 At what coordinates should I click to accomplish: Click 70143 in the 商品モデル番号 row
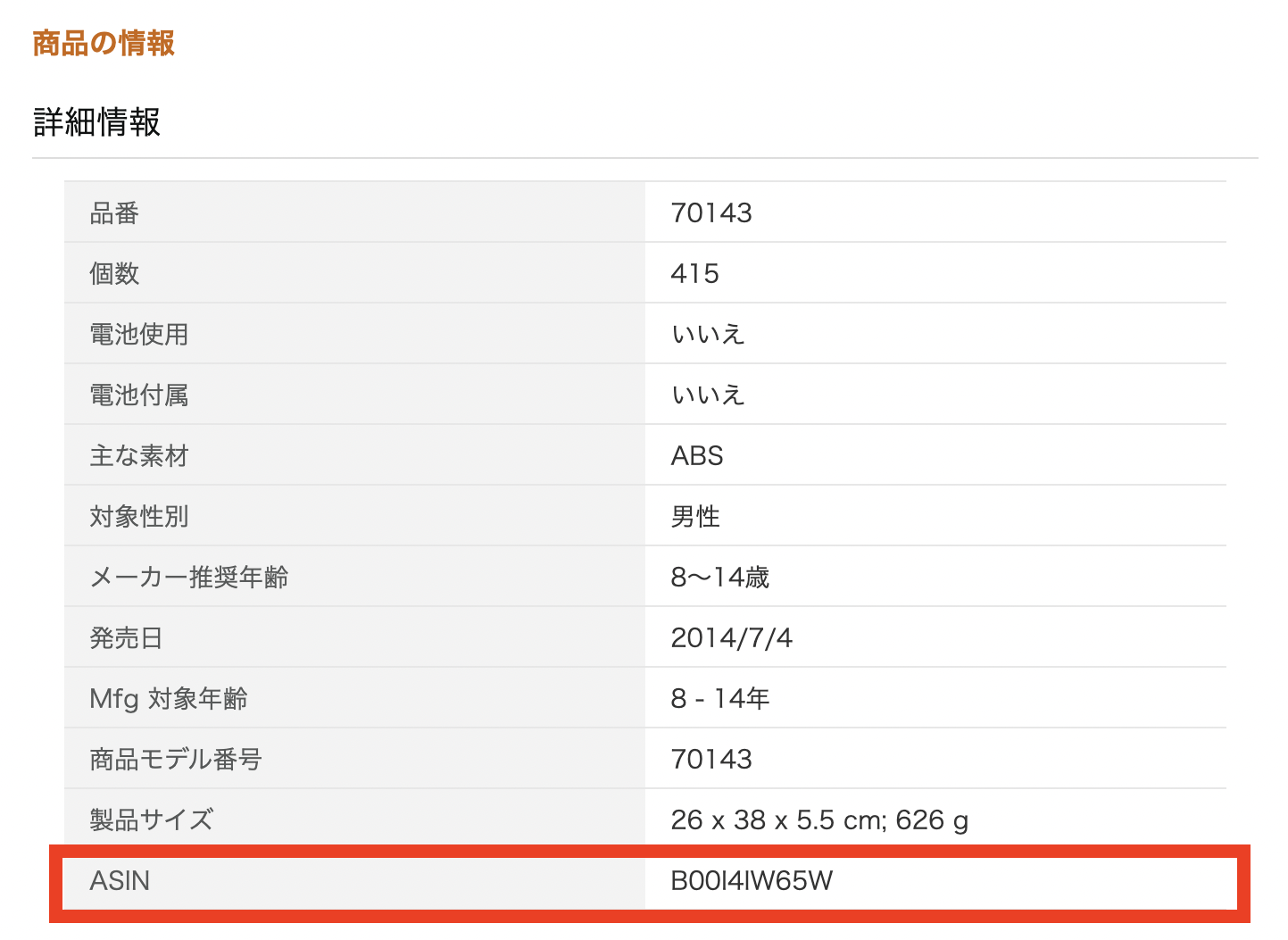(x=711, y=759)
